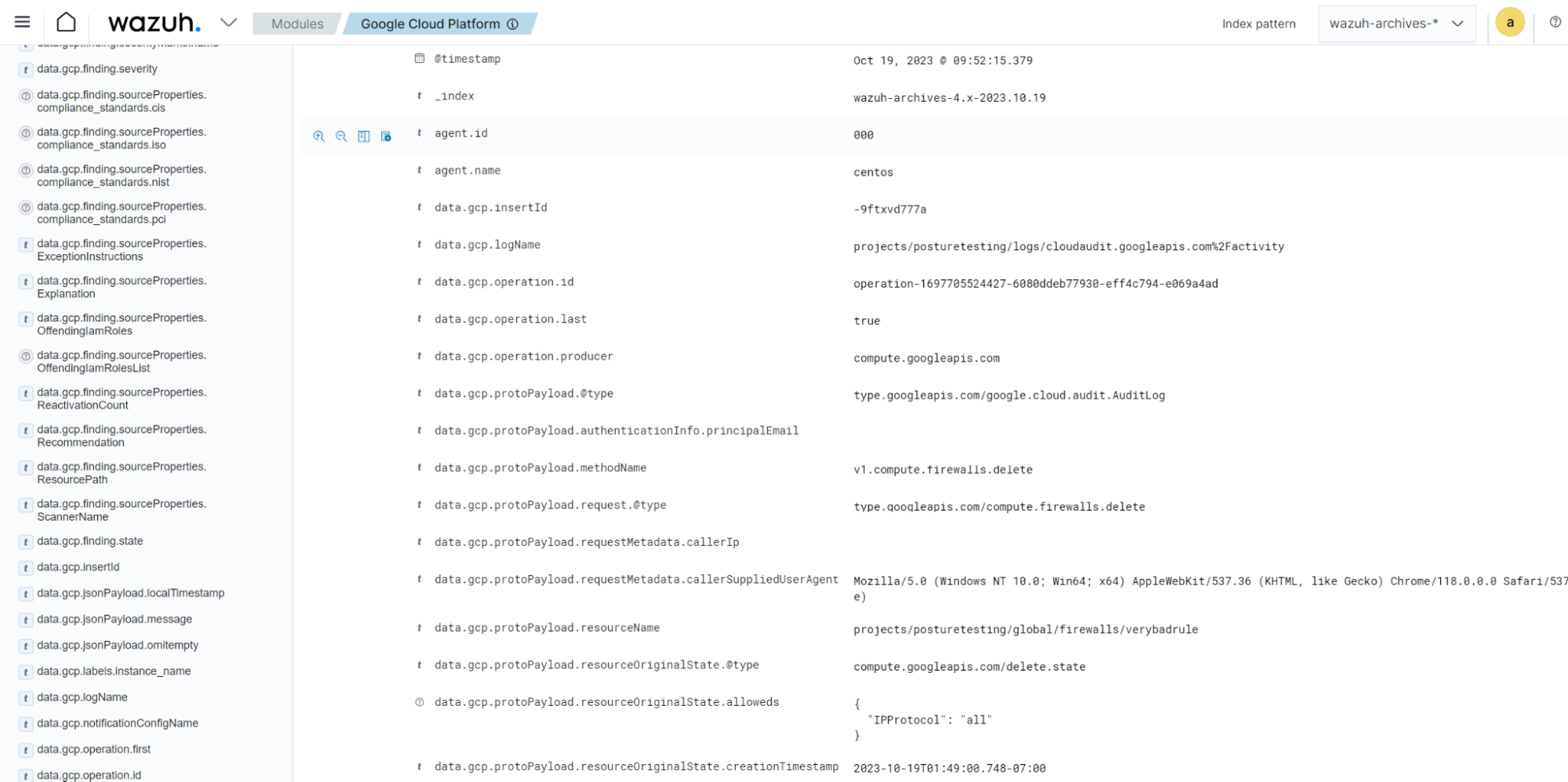Click the @timestamp calendar type icon
This screenshot has height=782, width=1568.
[420, 58]
